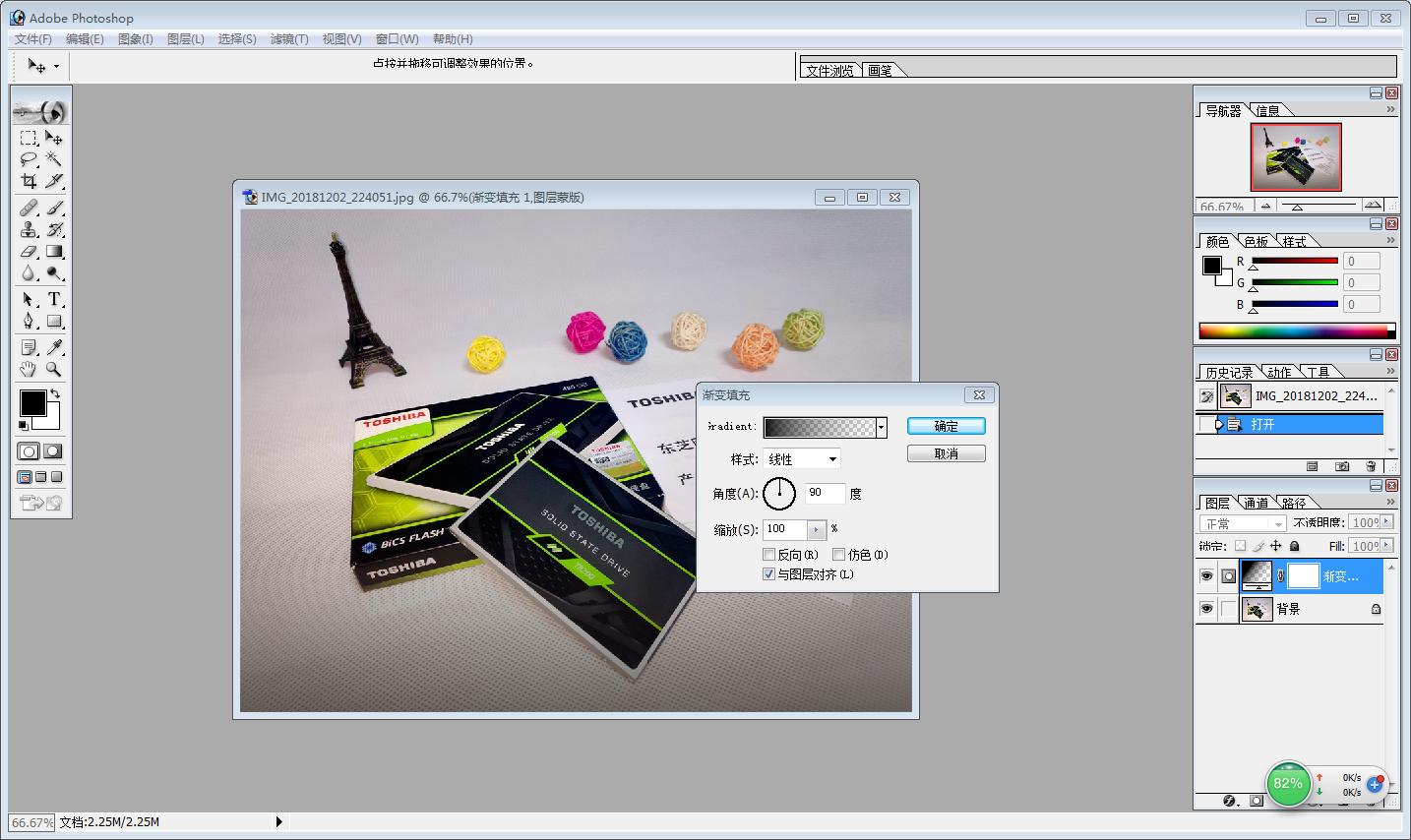The height and width of the screenshot is (840, 1411).
Task: Expand the 缩放 scale slider arrow
Action: tap(816, 530)
